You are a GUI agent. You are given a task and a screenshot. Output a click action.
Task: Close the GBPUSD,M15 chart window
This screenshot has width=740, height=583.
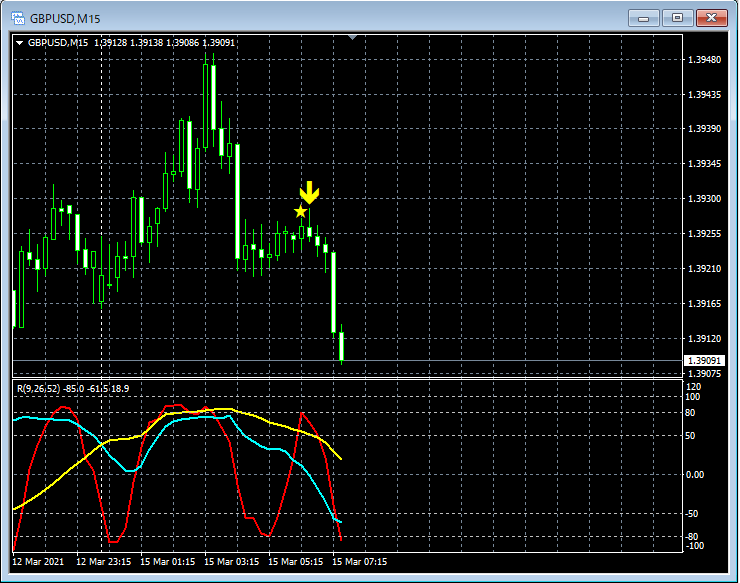712,18
